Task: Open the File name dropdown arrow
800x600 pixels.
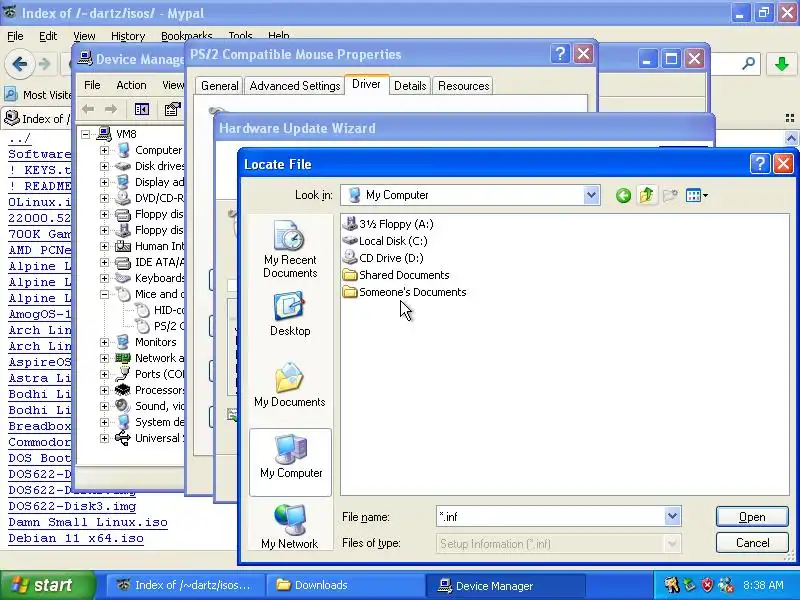Action: coord(672,516)
